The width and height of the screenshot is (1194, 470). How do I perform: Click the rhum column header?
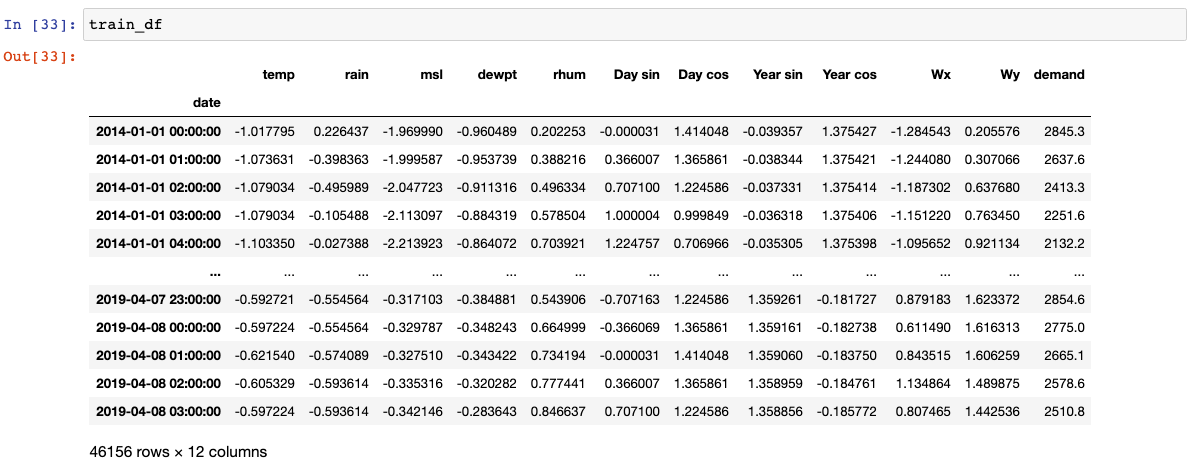pos(569,75)
